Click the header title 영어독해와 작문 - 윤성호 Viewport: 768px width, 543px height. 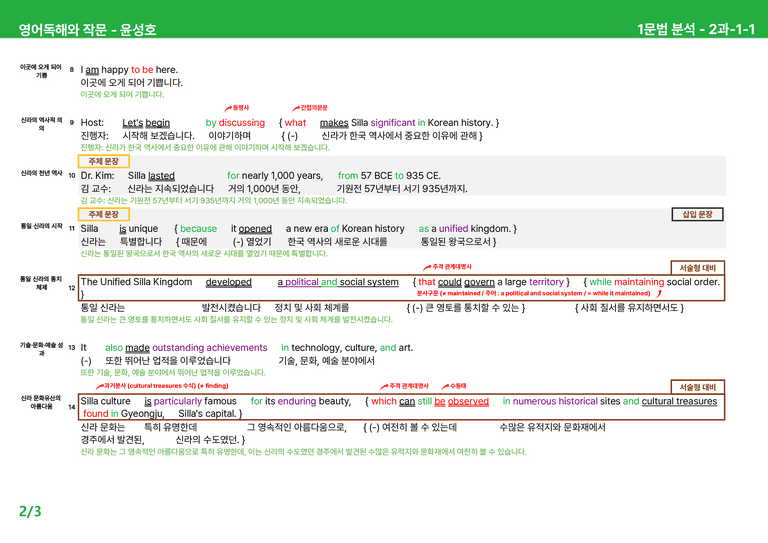pyautogui.click(x=88, y=29)
